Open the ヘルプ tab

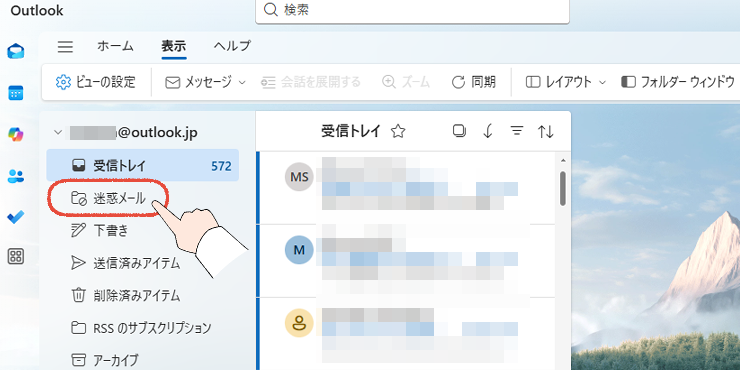(232, 46)
